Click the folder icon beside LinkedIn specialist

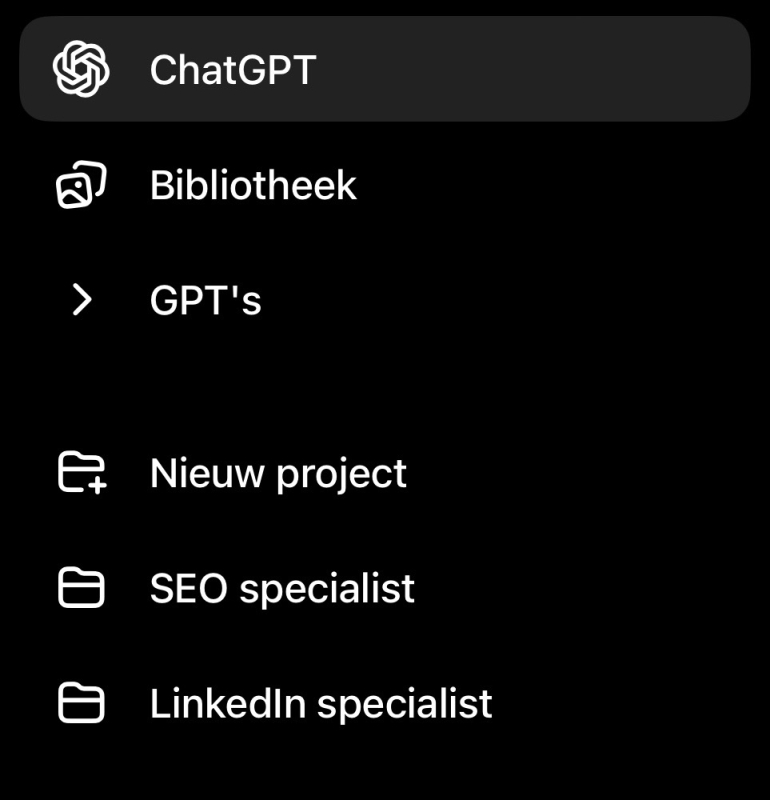tap(81, 704)
